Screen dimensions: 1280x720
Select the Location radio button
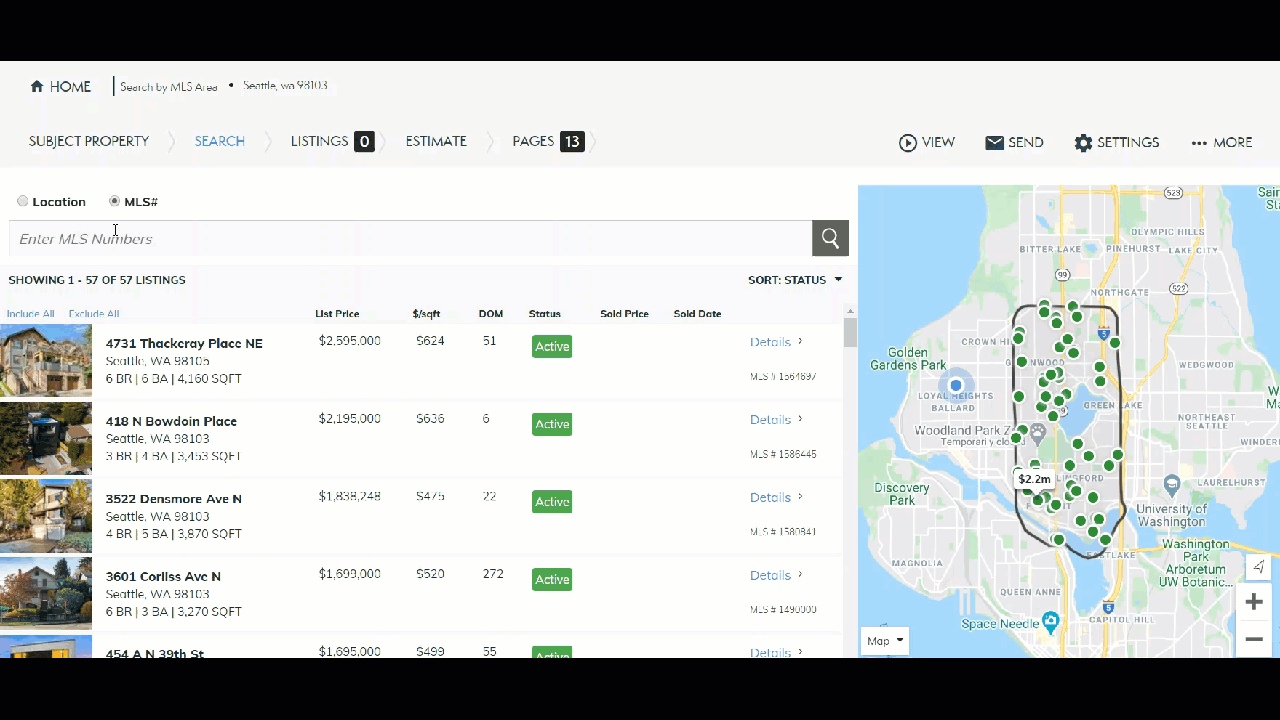pos(22,201)
